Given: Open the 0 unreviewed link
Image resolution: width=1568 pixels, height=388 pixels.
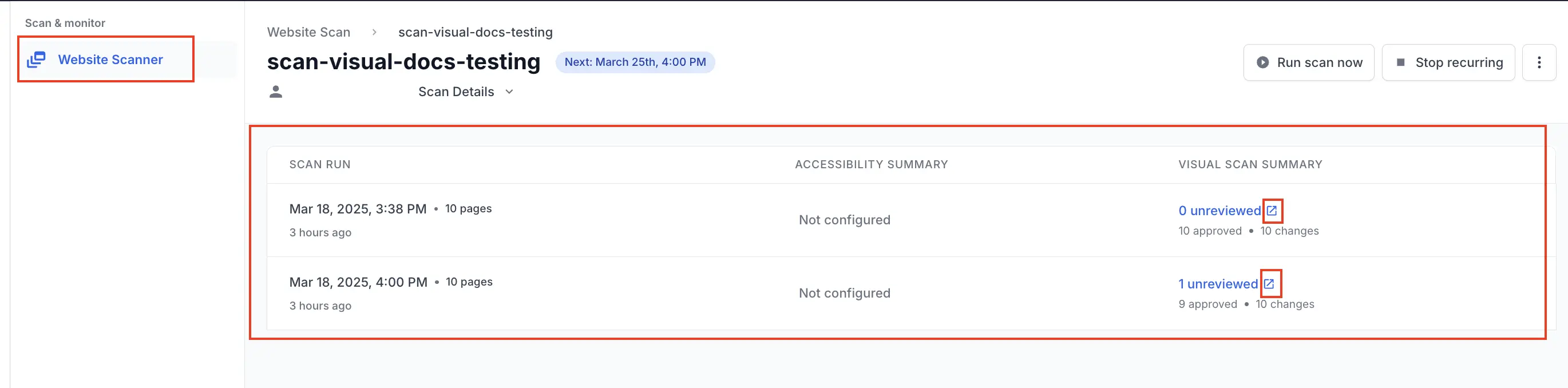Looking at the screenshot, I should [x=1219, y=211].
